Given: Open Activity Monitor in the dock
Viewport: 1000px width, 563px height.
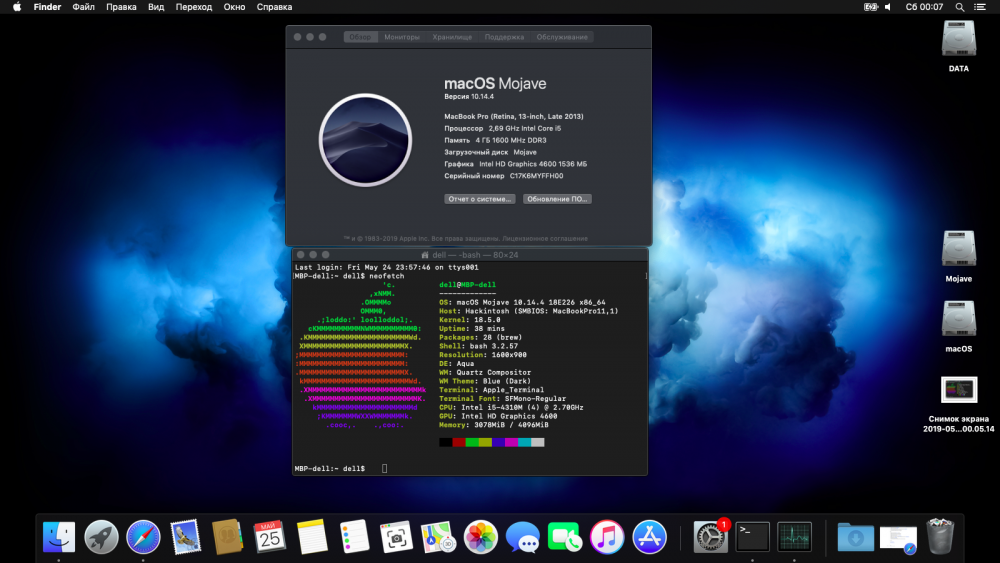Looking at the screenshot, I should (x=794, y=537).
